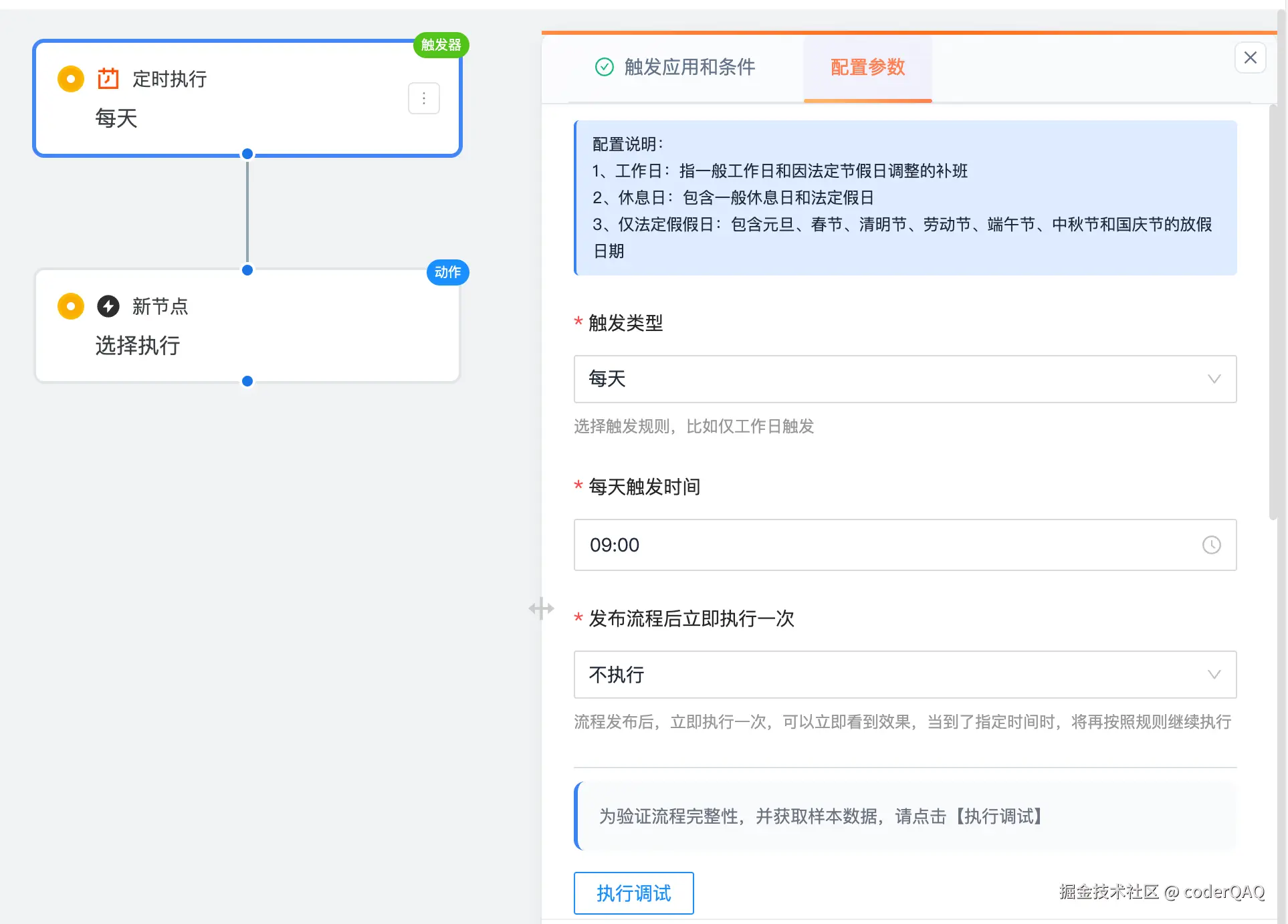Close the configuration panel
The height and width of the screenshot is (924, 1288).
pos(1250,58)
